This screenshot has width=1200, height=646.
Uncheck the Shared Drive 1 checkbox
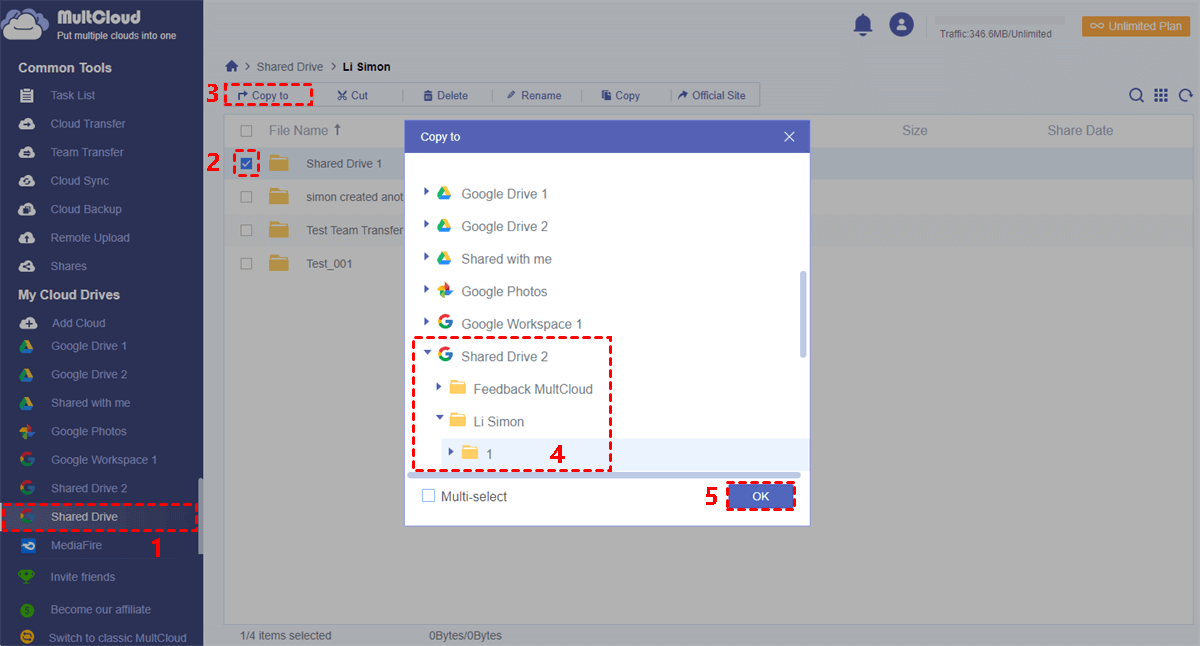coord(246,163)
